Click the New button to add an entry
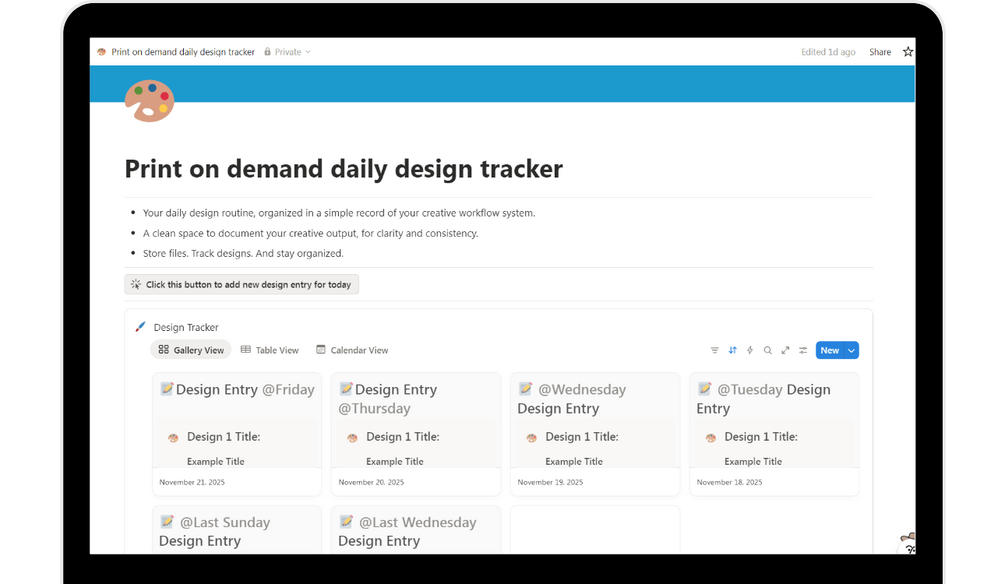 pyautogui.click(x=830, y=350)
